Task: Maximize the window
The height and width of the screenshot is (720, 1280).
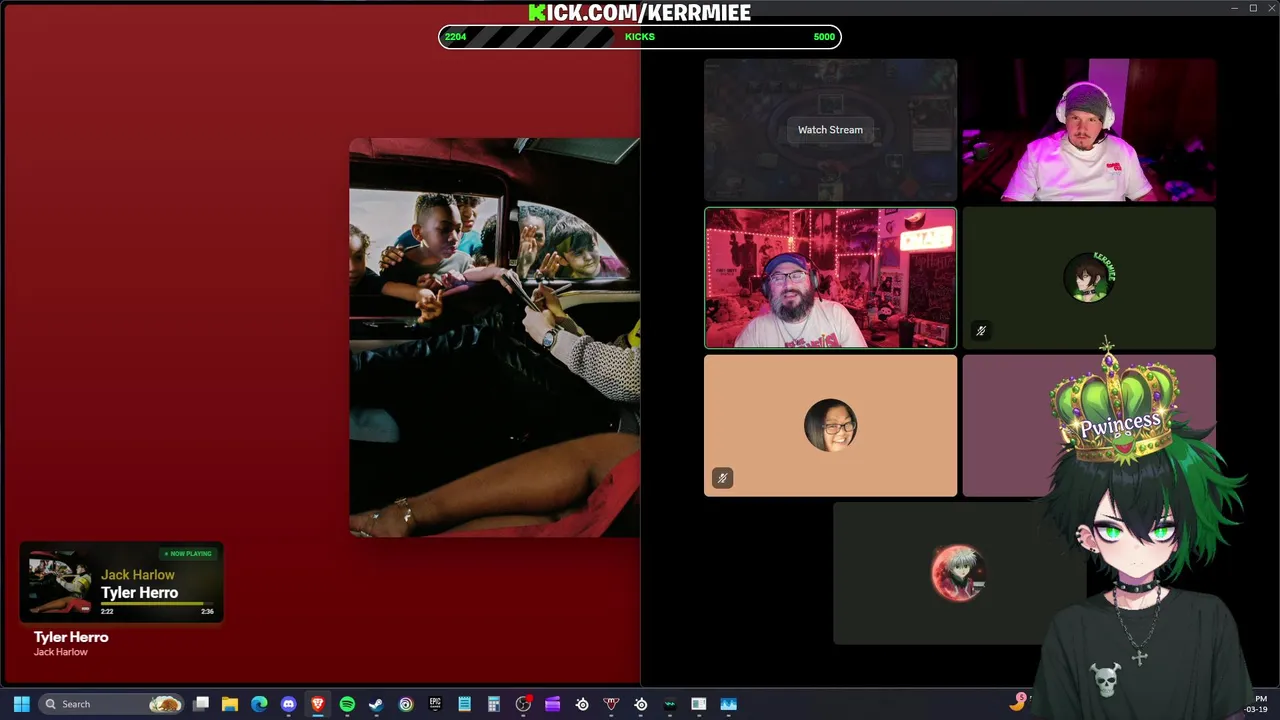Action: click(1253, 8)
